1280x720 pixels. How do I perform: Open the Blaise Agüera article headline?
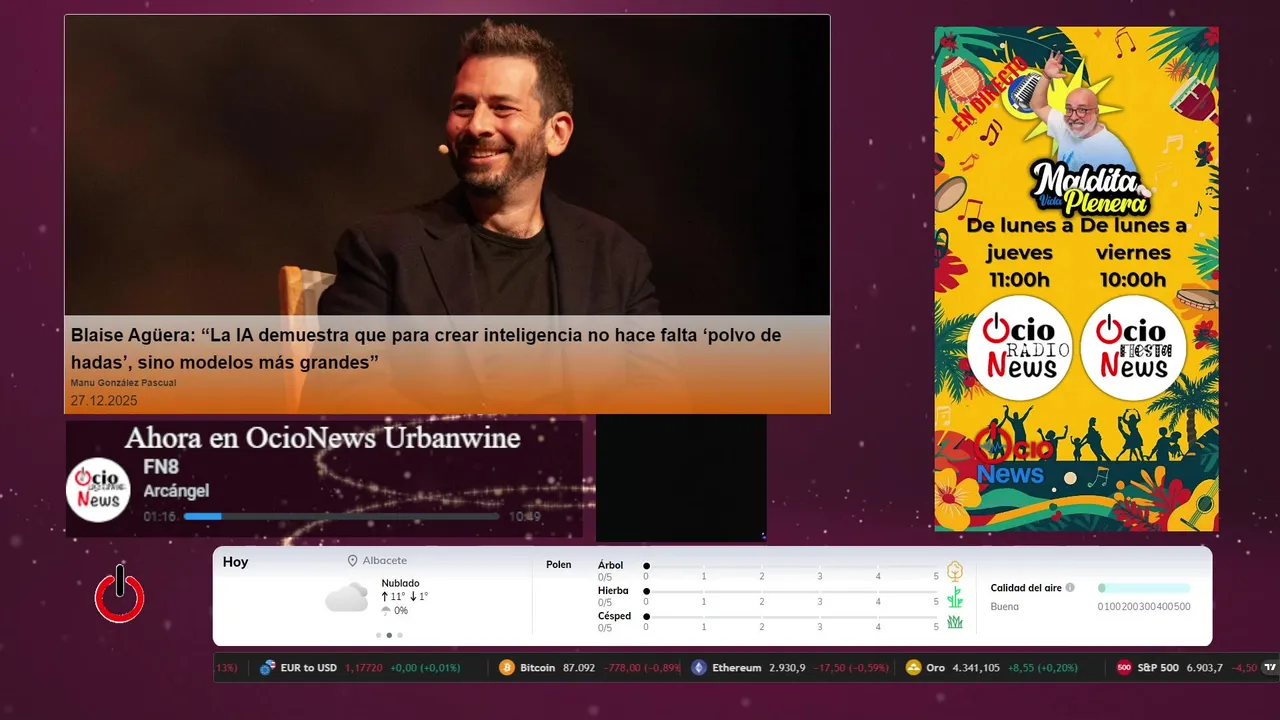(426, 348)
